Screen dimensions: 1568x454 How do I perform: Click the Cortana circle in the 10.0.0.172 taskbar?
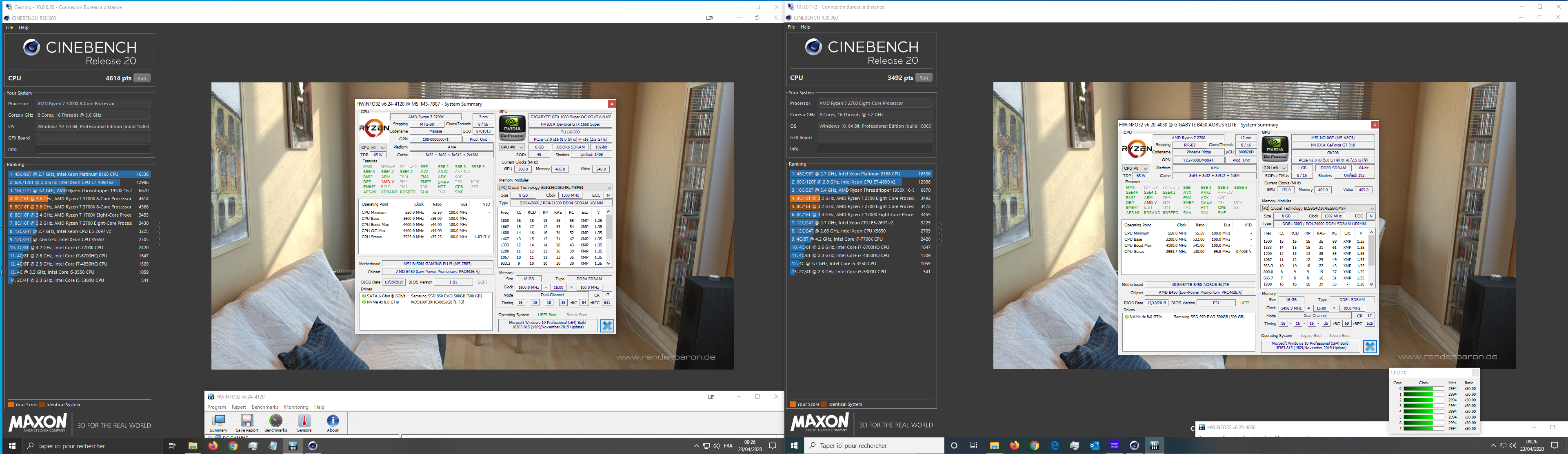(954, 446)
